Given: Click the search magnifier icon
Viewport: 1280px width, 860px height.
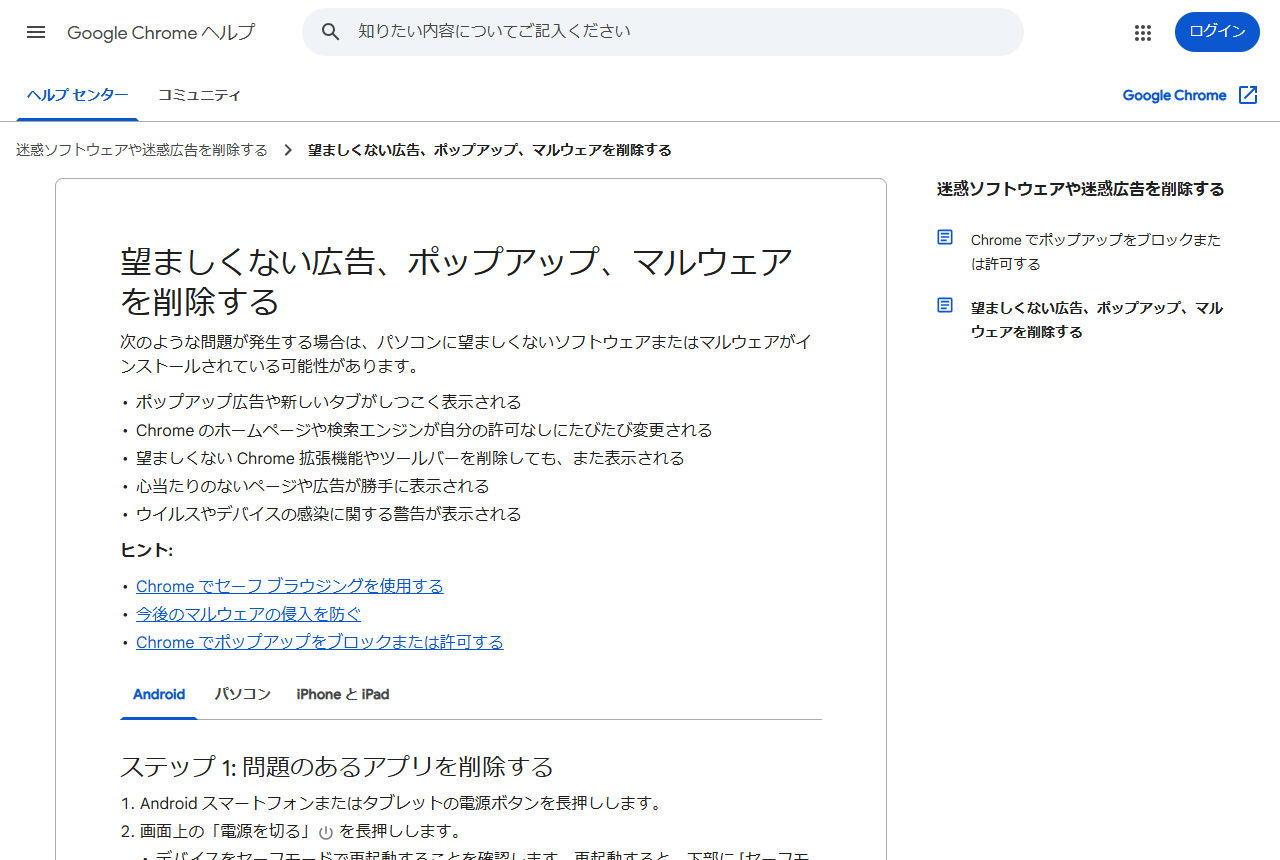Looking at the screenshot, I should (331, 32).
